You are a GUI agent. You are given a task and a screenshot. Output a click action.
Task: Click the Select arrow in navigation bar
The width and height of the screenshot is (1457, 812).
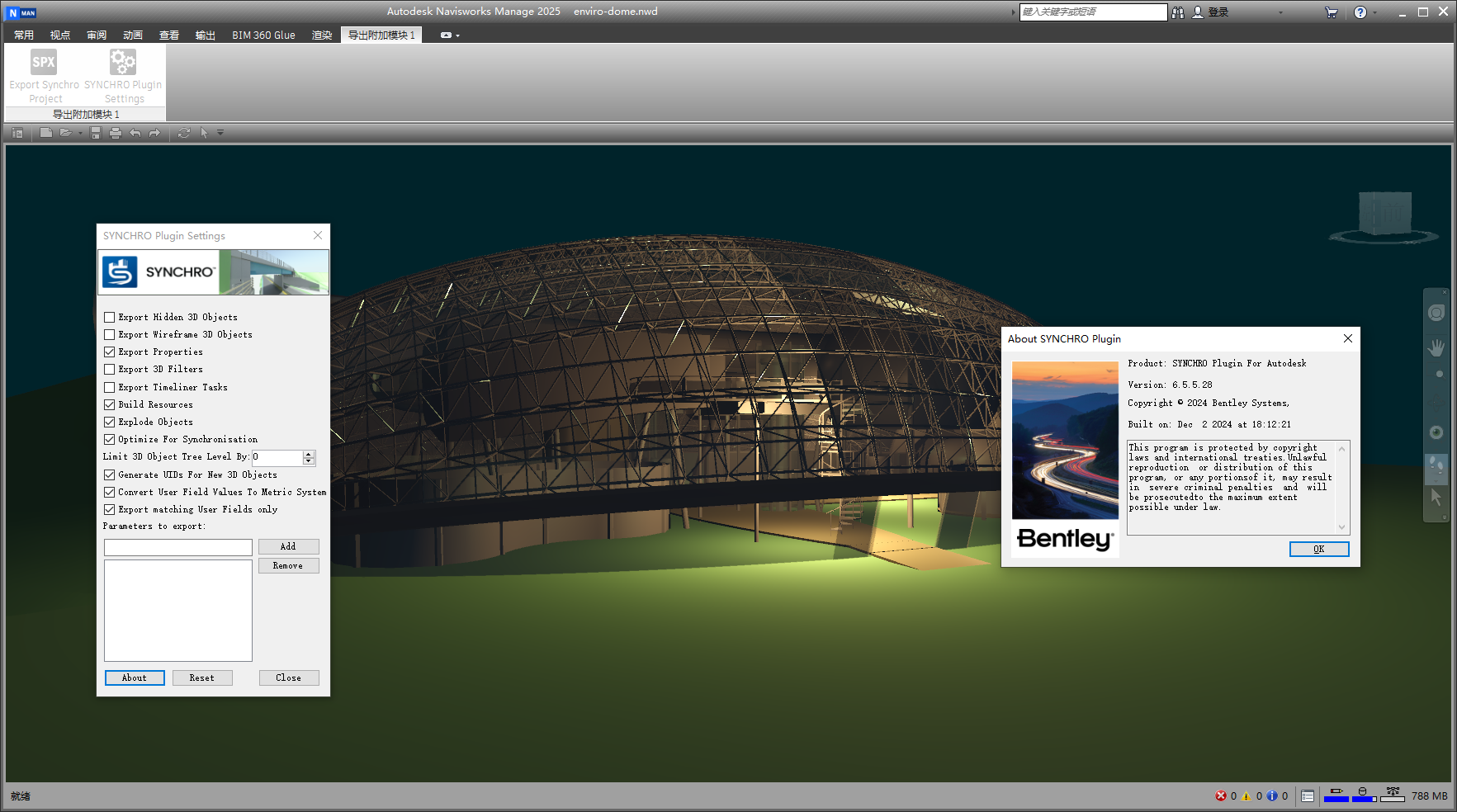(1436, 497)
